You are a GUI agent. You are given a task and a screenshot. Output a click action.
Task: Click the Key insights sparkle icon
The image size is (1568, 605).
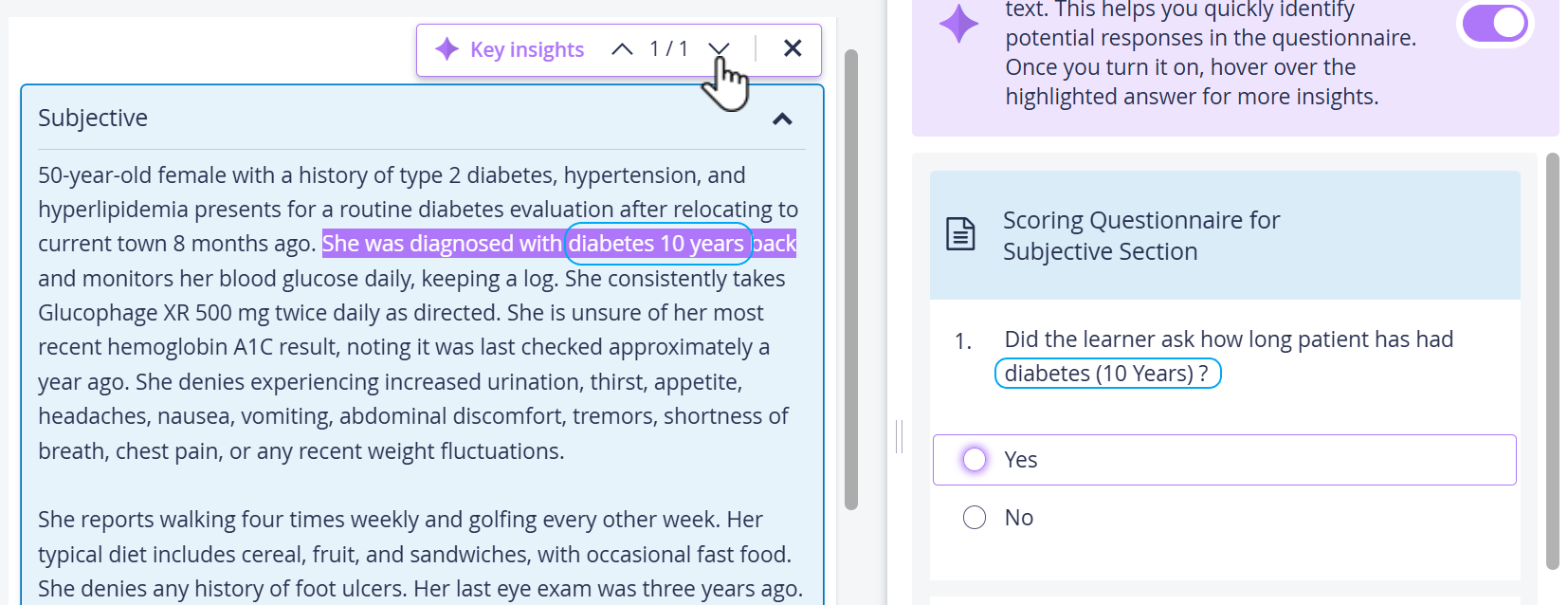point(447,49)
